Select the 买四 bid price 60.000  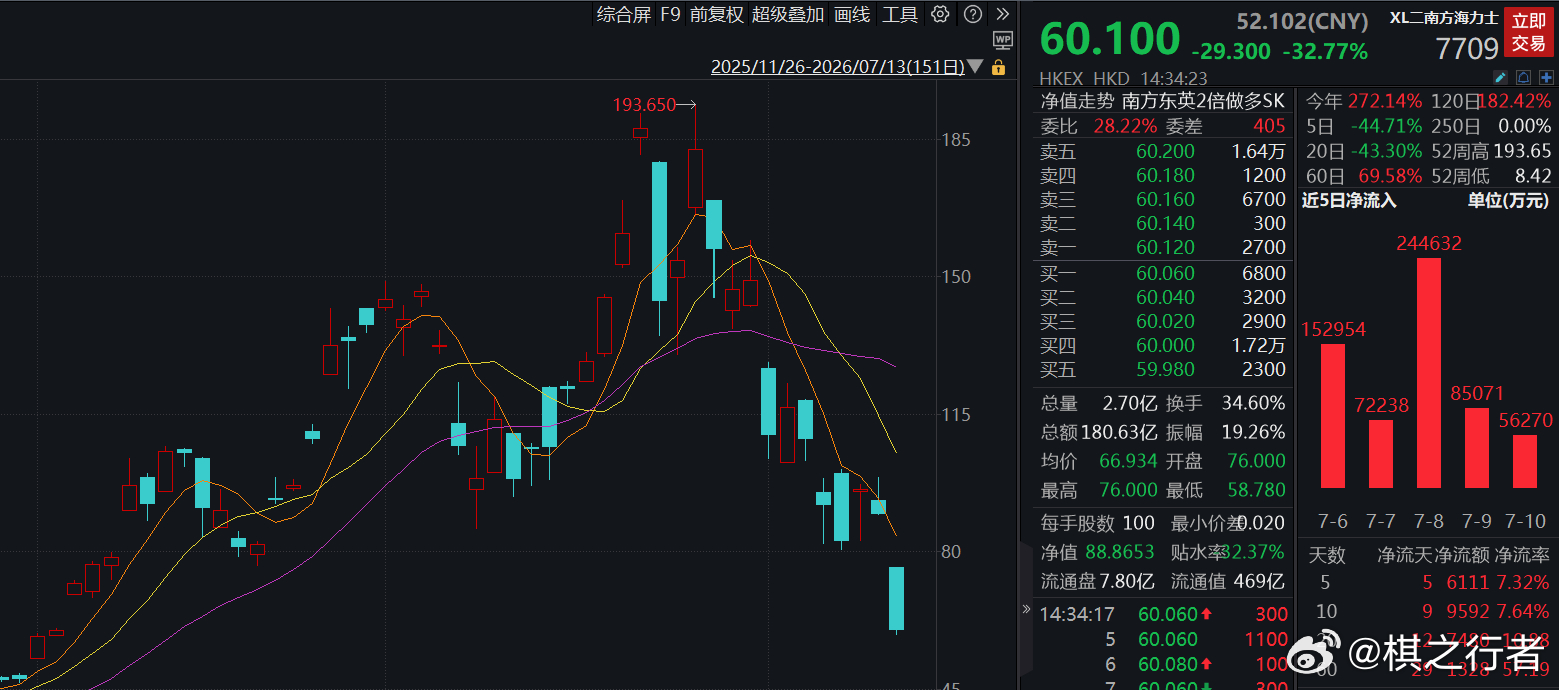tap(1165, 345)
